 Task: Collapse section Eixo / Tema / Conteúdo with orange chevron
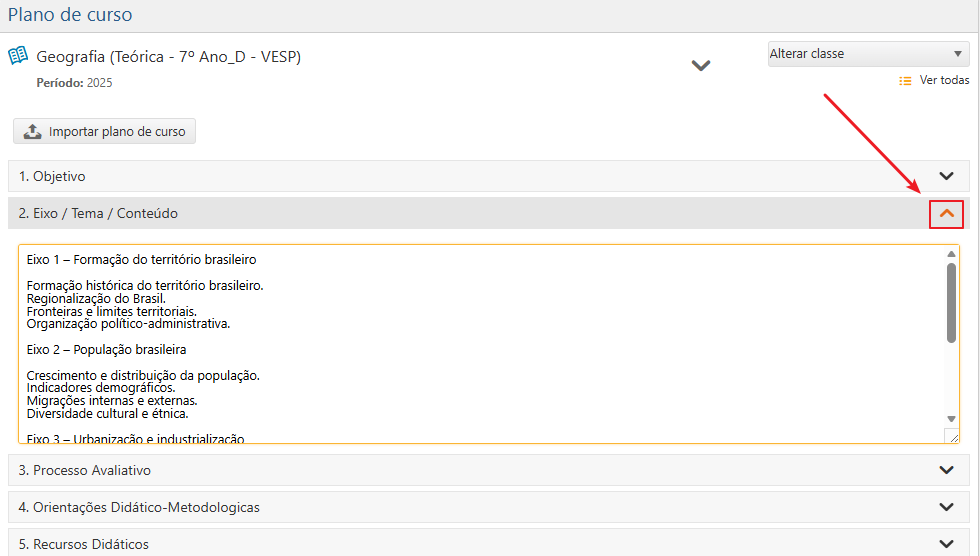tap(946, 214)
